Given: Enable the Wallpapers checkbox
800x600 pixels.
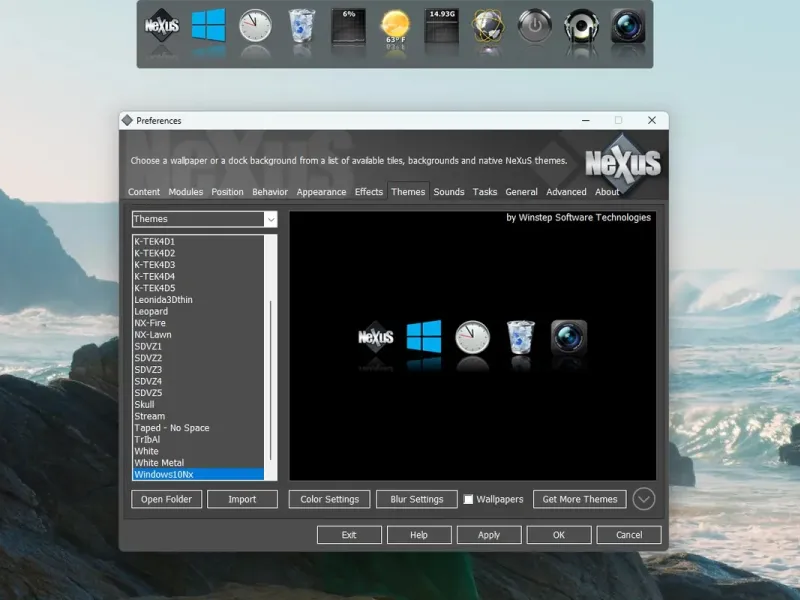Looking at the screenshot, I should coord(468,499).
